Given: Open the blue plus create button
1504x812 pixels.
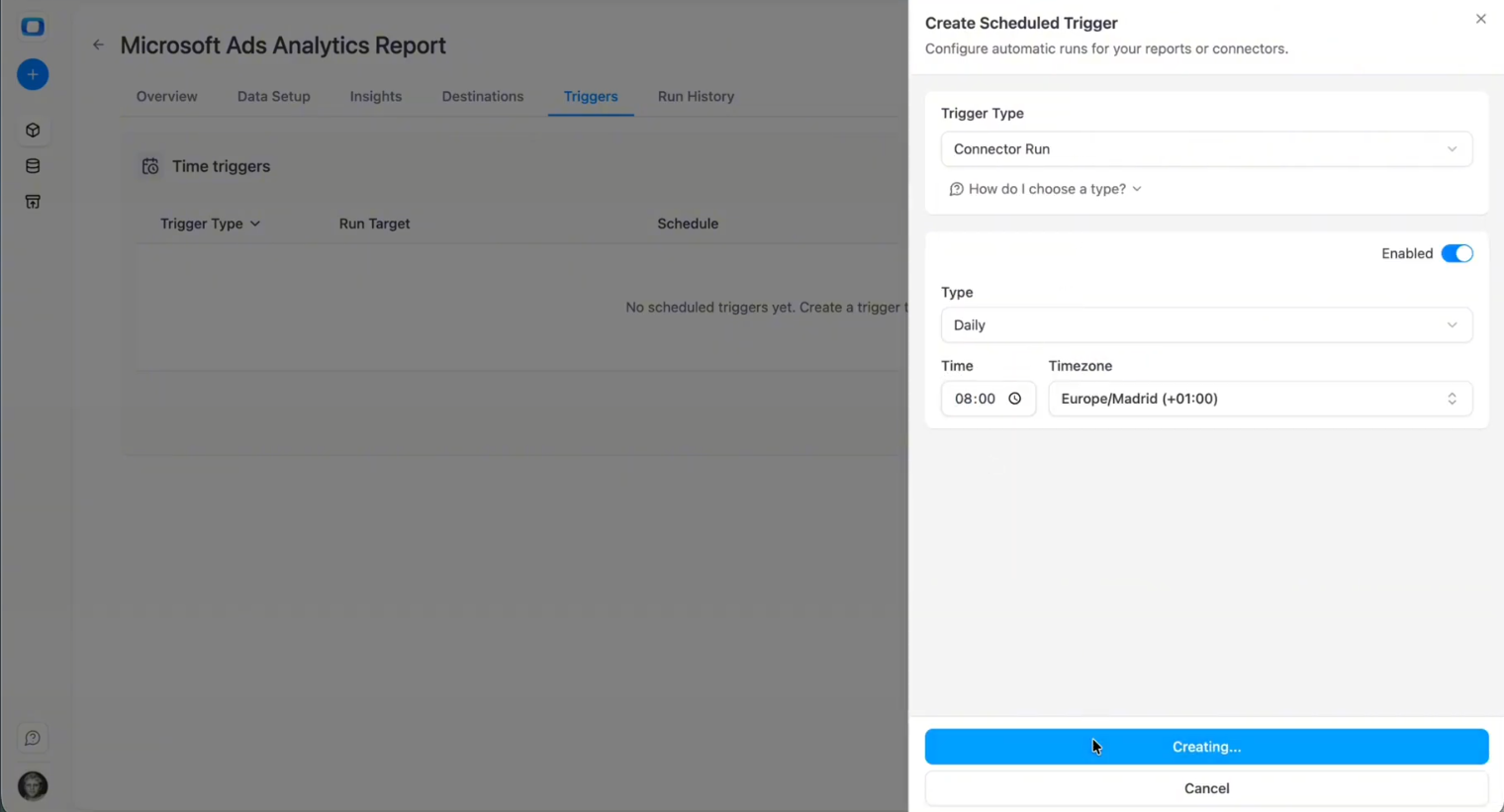Looking at the screenshot, I should [x=33, y=74].
